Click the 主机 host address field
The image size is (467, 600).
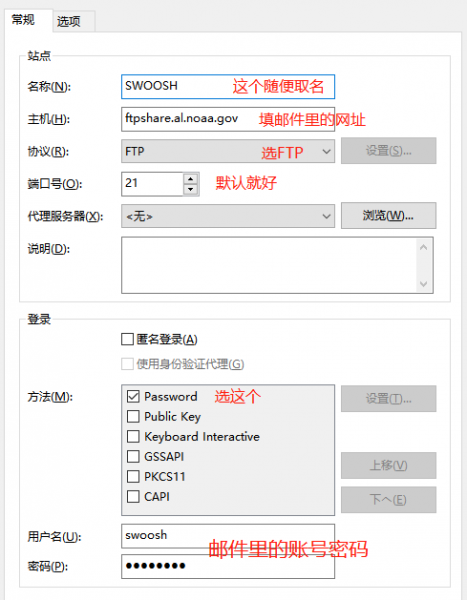(228, 119)
